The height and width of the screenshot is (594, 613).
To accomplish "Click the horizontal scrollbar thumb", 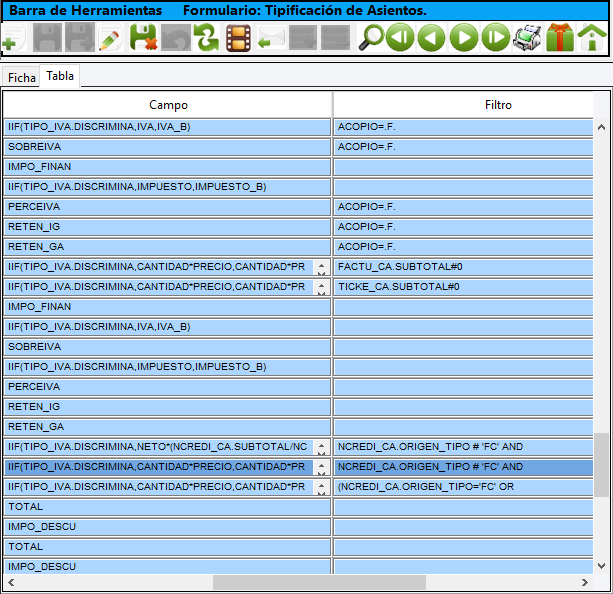I will (x=319, y=582).
